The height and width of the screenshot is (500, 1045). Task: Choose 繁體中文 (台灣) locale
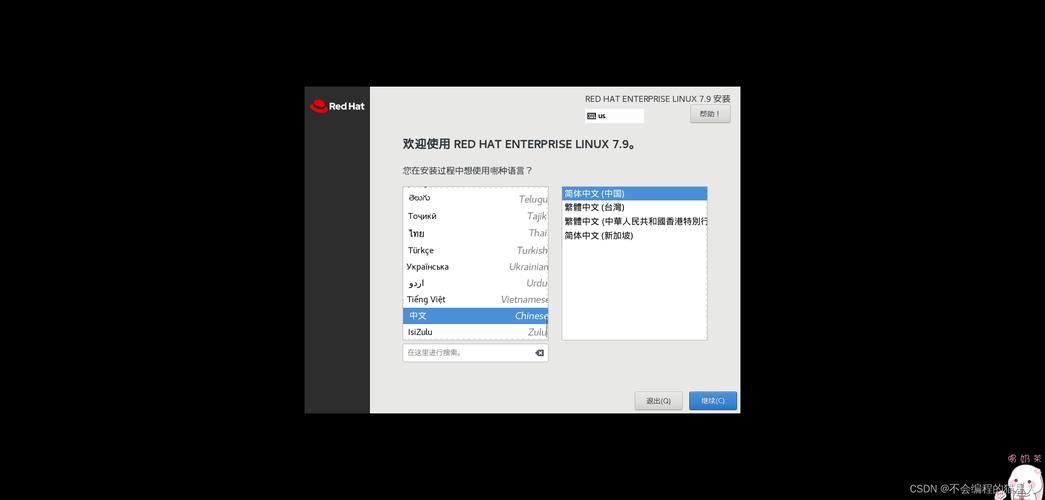[x=634, y=207]
